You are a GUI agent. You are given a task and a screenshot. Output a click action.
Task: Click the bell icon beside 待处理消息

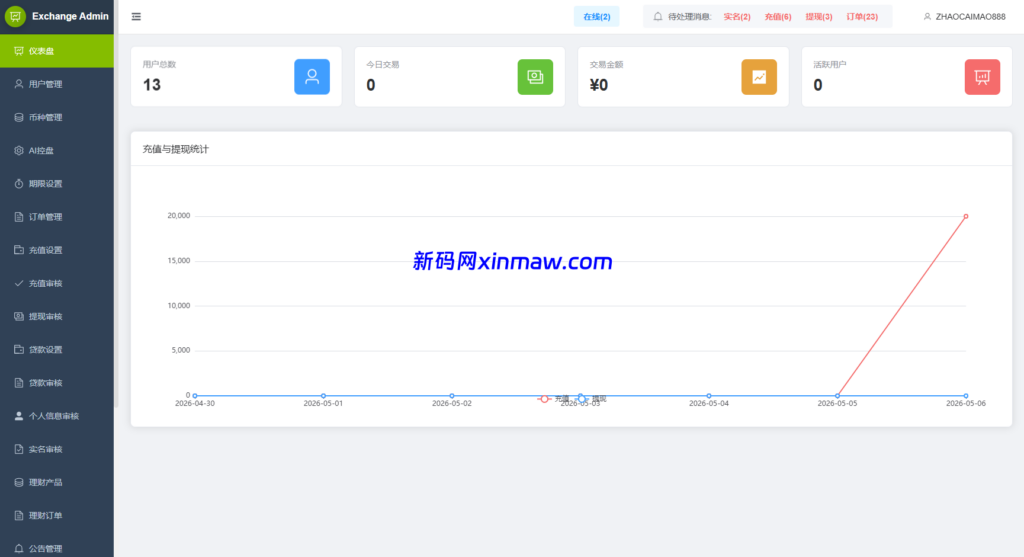(x=658, y=16)
